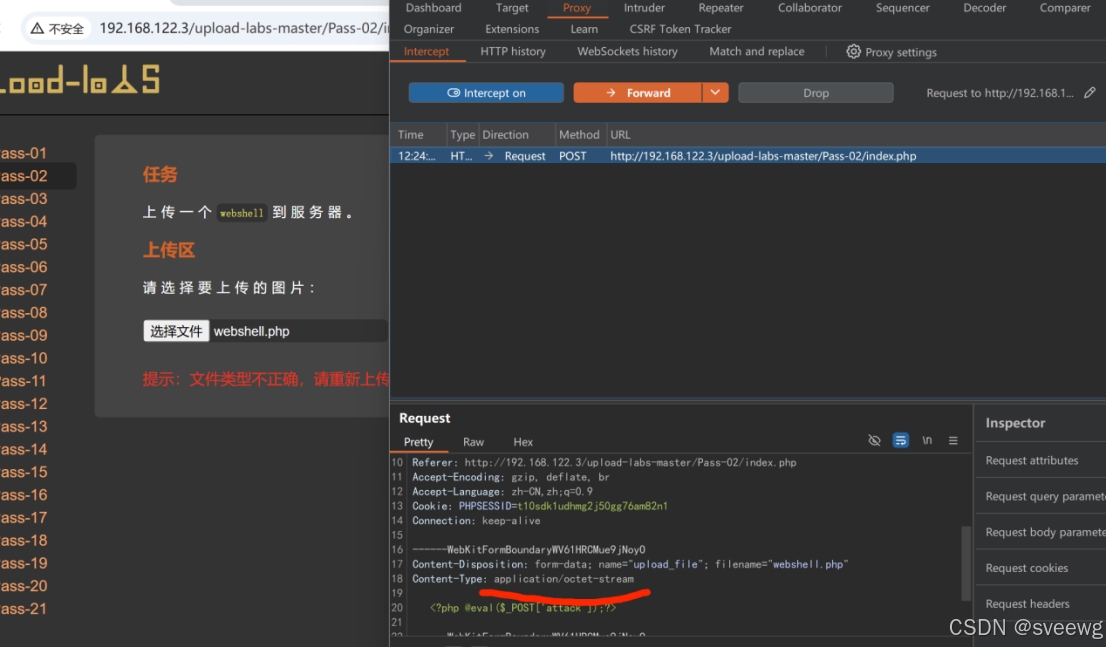Open the Repeater tab
Screen dimensions: 1107x648
click(x=721, y=8)
